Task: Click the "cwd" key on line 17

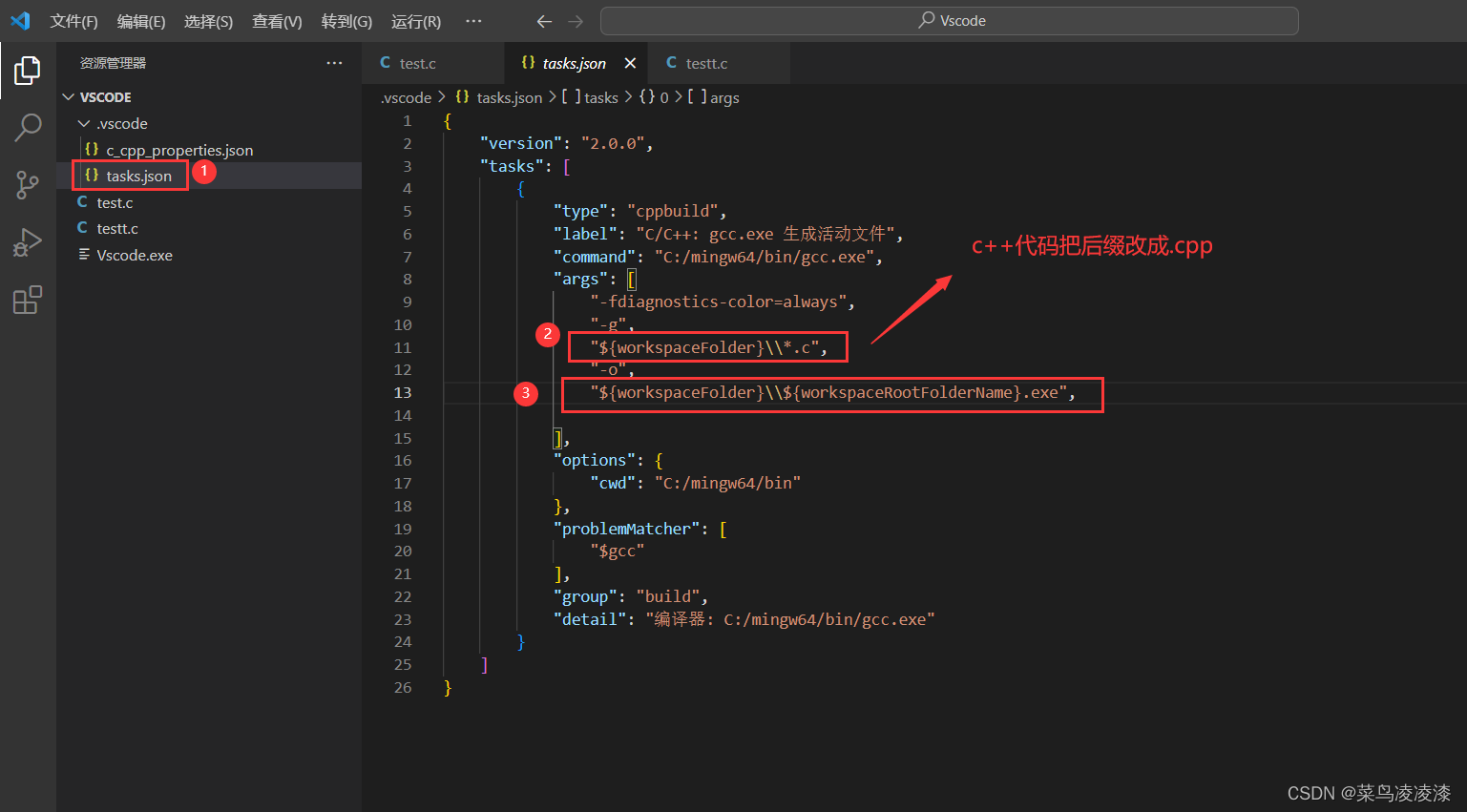Action: (x=613, y=483)
